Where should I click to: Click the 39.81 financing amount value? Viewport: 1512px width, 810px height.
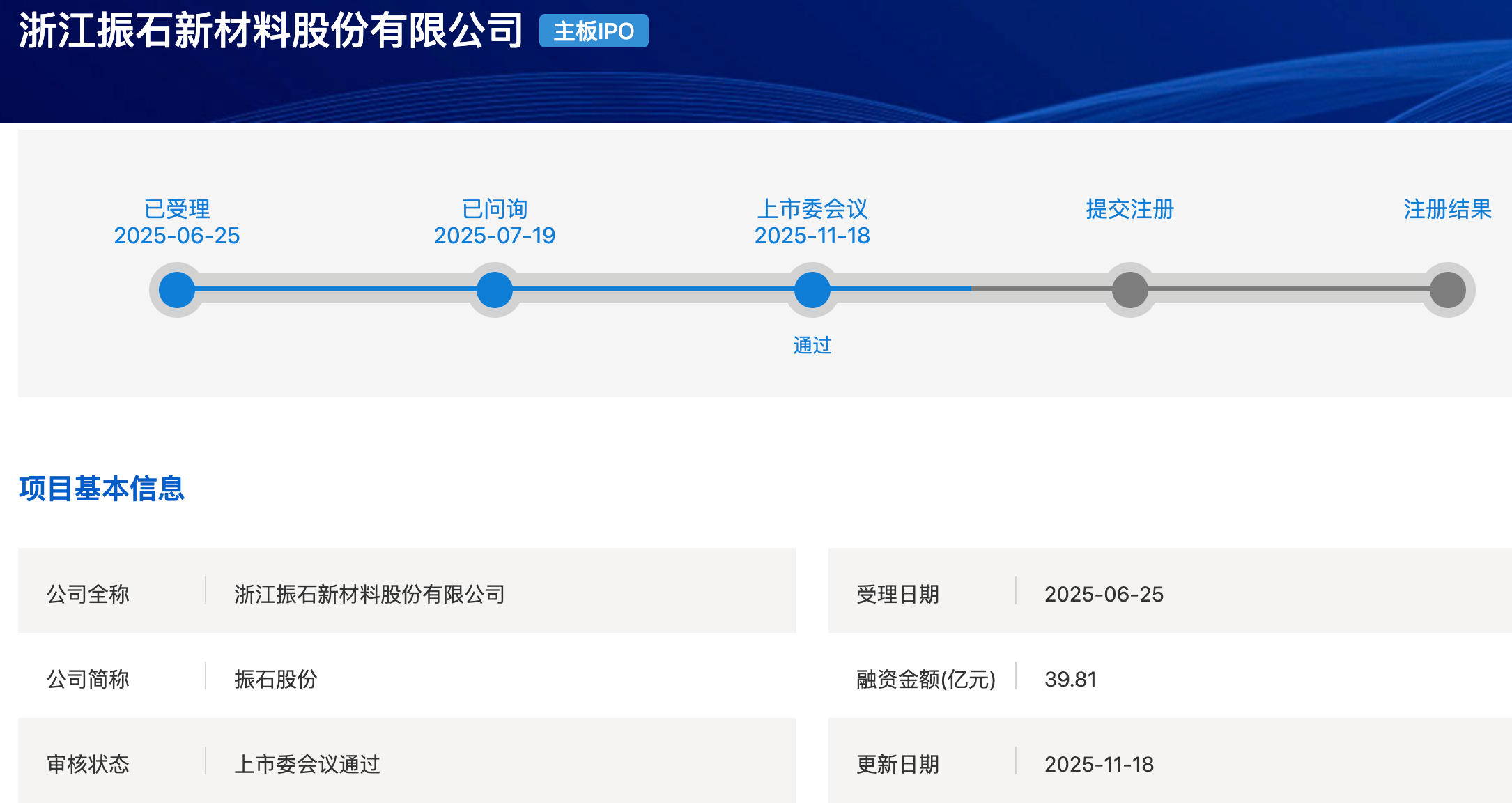click(1070, 679)
